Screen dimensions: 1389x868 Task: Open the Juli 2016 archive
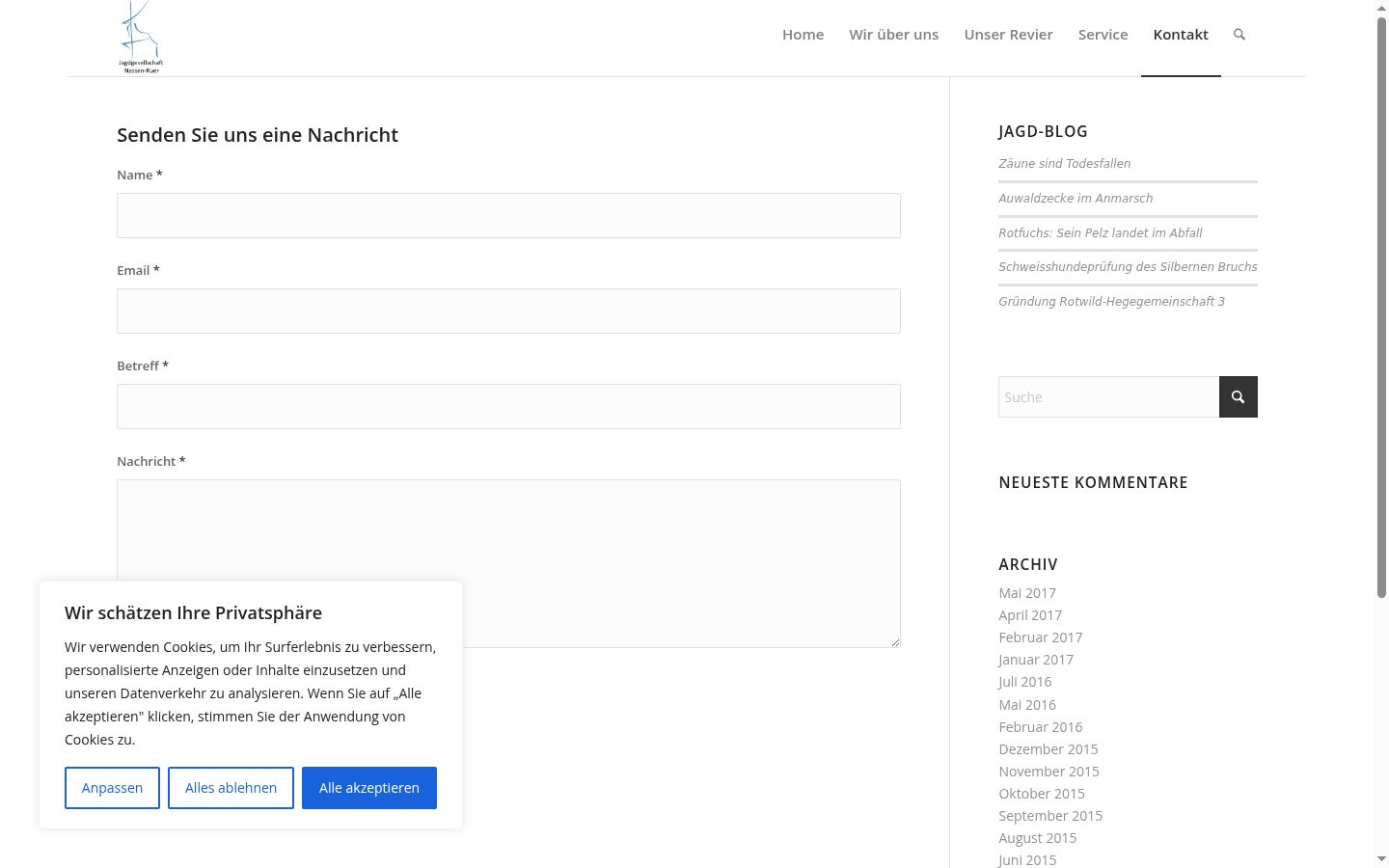tap(1025, 682)
